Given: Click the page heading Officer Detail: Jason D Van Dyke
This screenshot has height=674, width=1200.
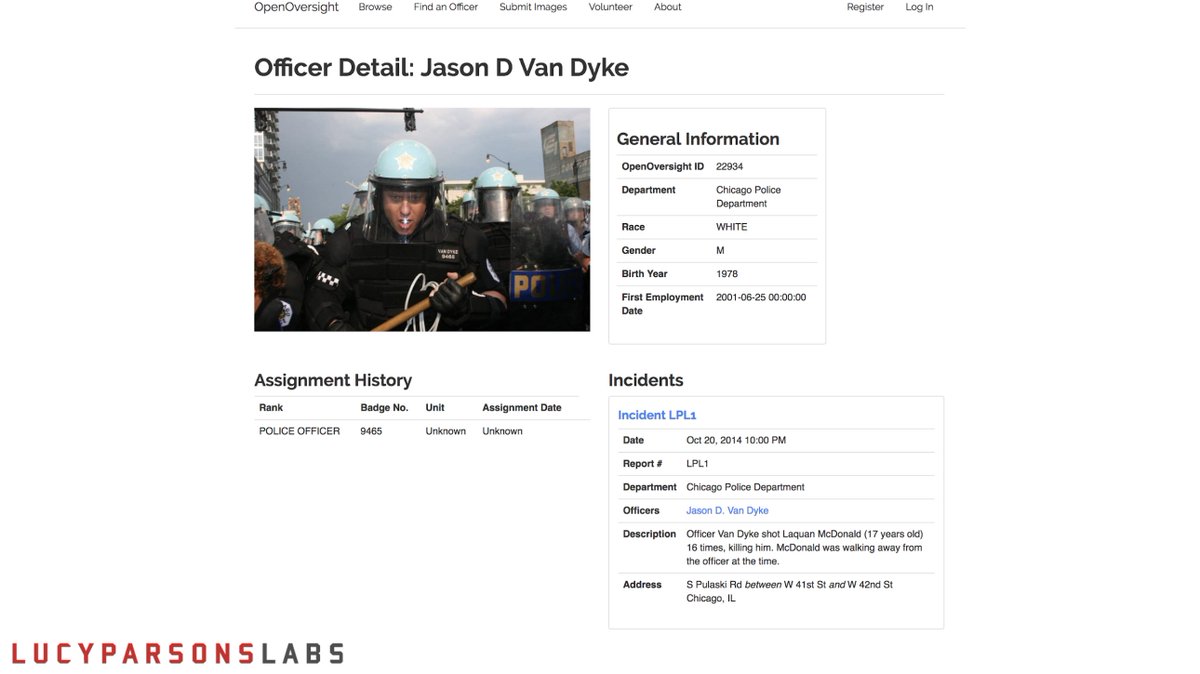Looking at the screenshot, I should [x=441, y=68].
